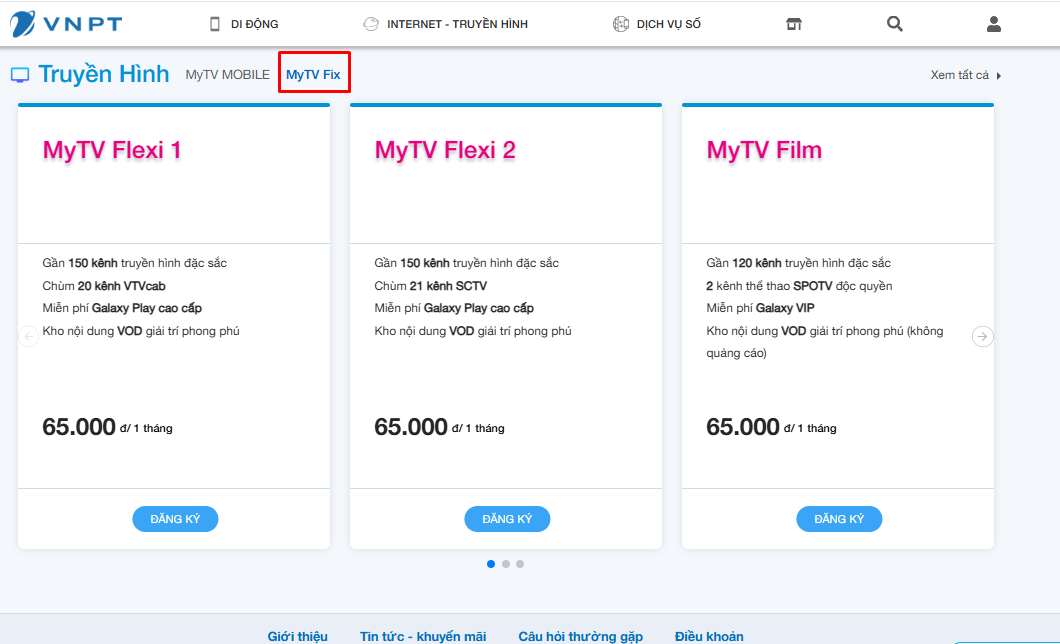
Task: Click 'Miễn phí Galaxy Play cao cấp' in Flexi 2
Action: [x=454, y=308]
